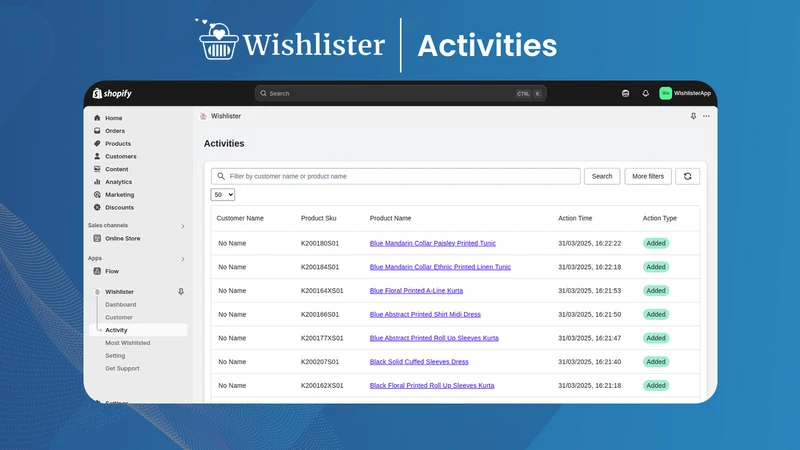Focus the Shopify top search bar
The image size is (800, 450).
pyautogui.click(x=401, y=93)
